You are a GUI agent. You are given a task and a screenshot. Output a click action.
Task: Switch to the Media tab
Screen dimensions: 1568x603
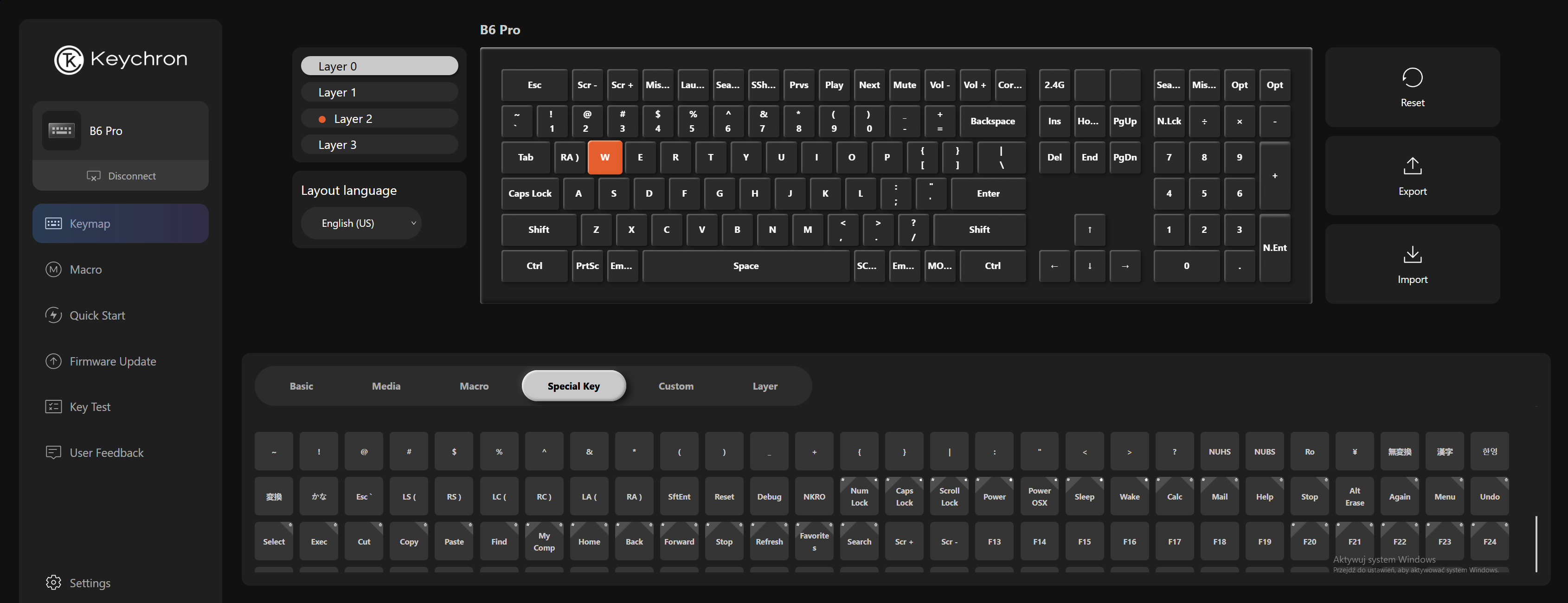click(386, 386)
